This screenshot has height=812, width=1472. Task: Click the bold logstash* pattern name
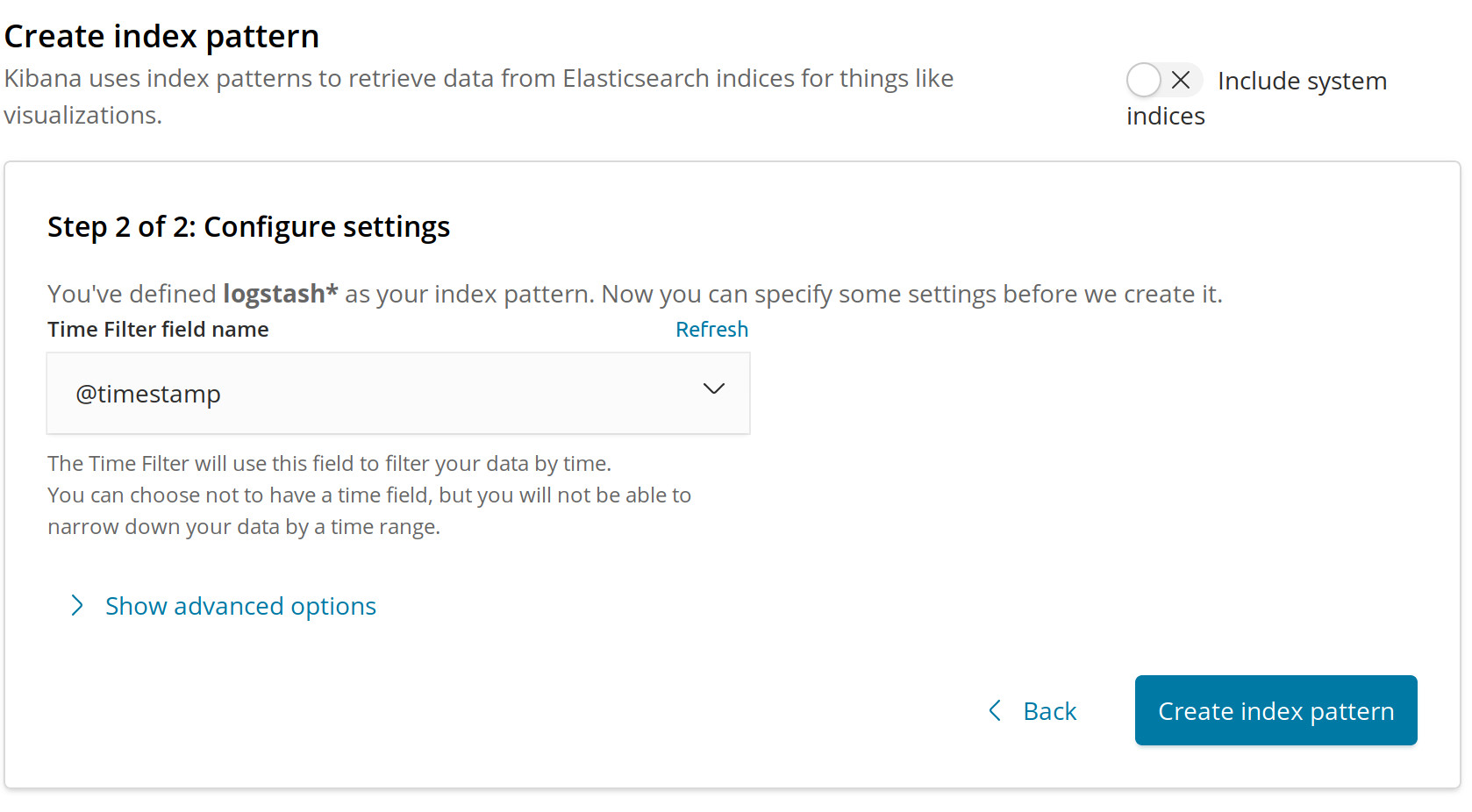pos(281,294)
